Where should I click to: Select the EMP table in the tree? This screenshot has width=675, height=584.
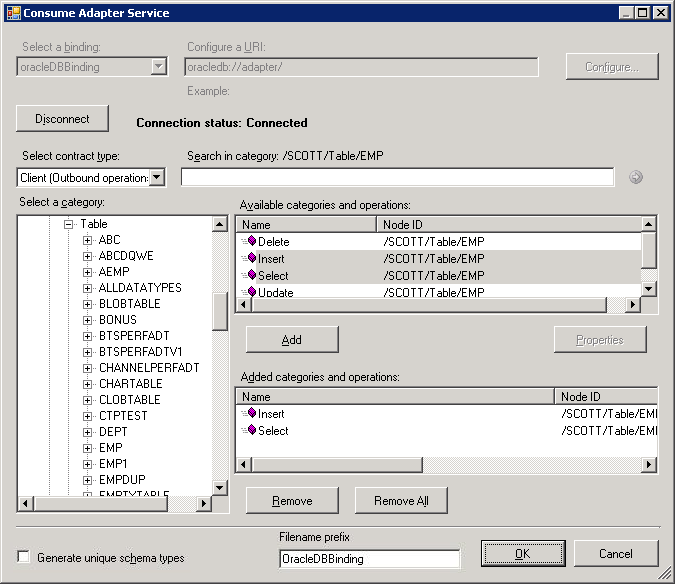[111, 448]
